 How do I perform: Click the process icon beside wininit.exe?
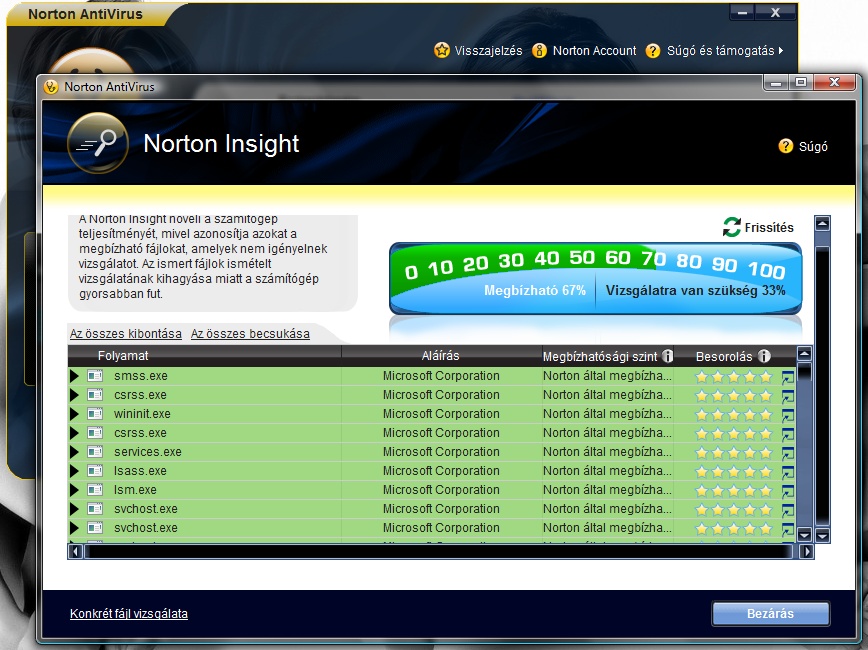coord(95,414)
